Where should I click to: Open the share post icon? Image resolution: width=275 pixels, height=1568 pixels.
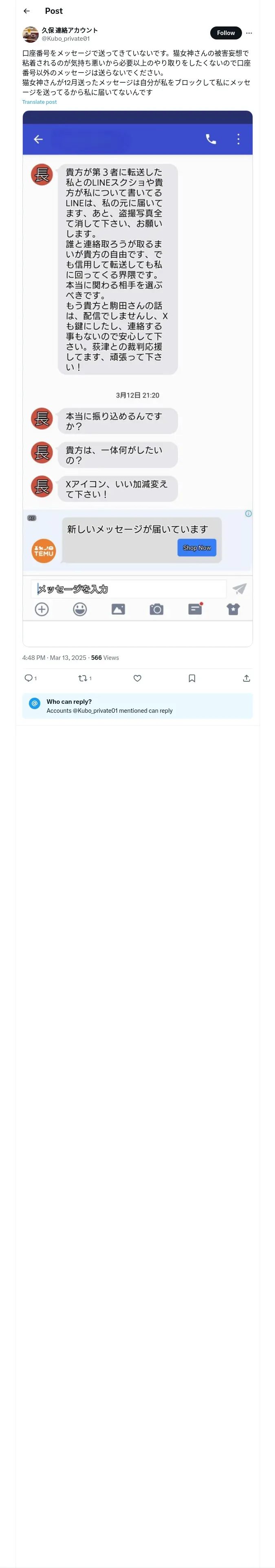click(x=246, y=678)
